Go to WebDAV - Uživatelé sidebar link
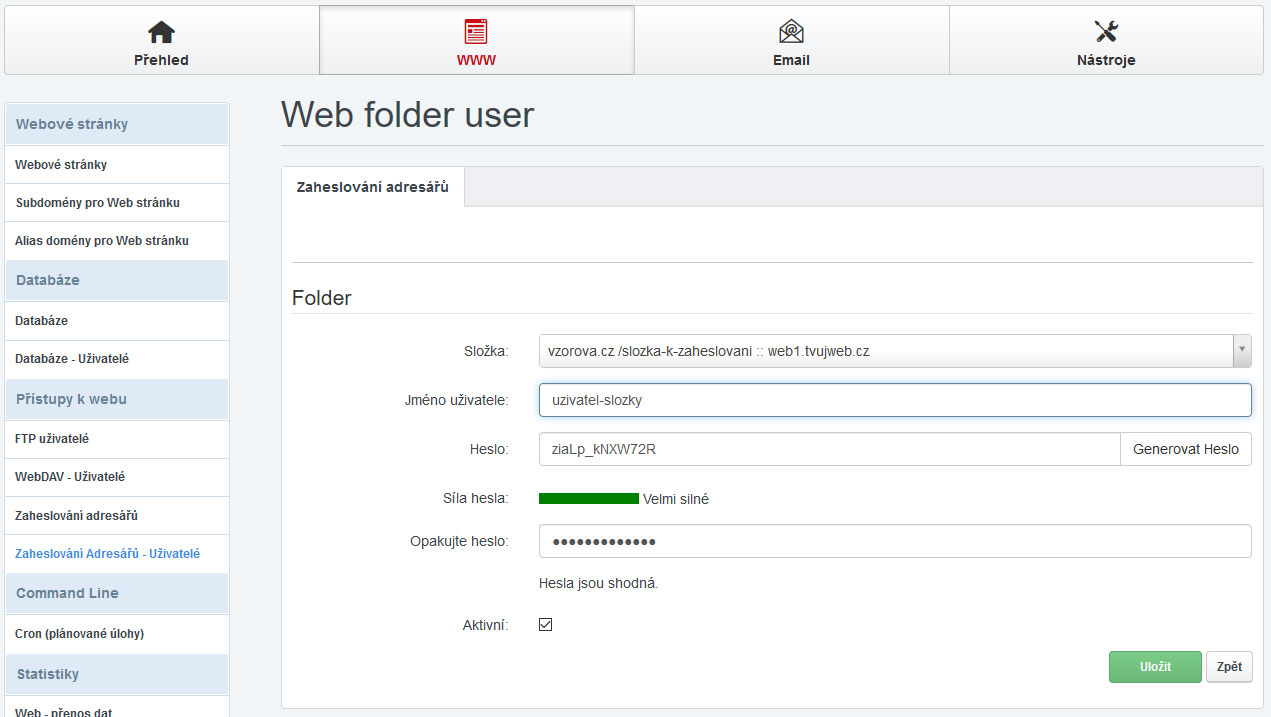This screenshot has width=1271, height=717. pos(70,477)
